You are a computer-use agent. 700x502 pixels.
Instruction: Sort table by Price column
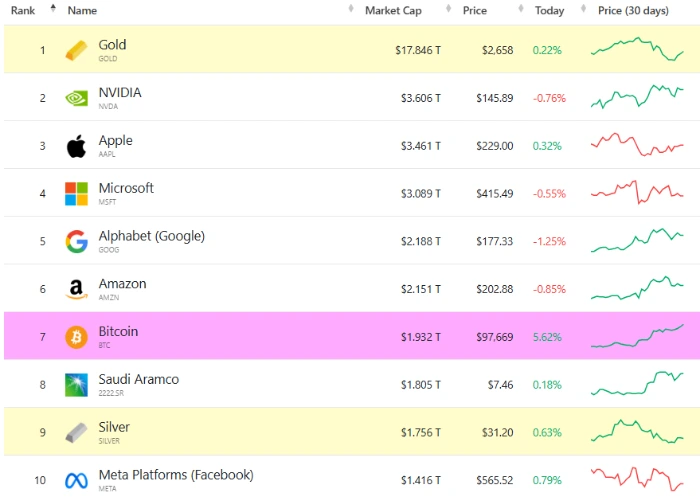click(476, 10)
